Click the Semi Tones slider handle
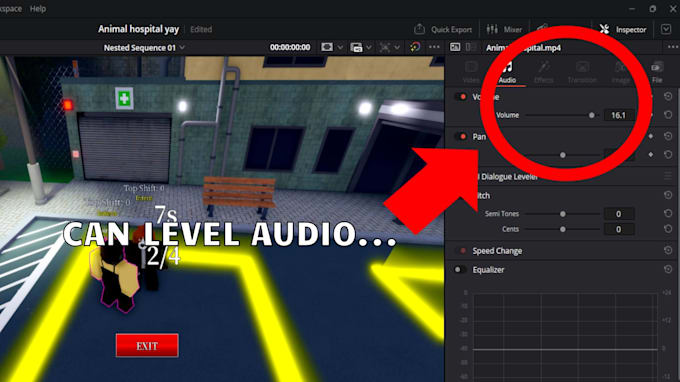Viewport: 680px width, 382px height. tap(562, 214)
